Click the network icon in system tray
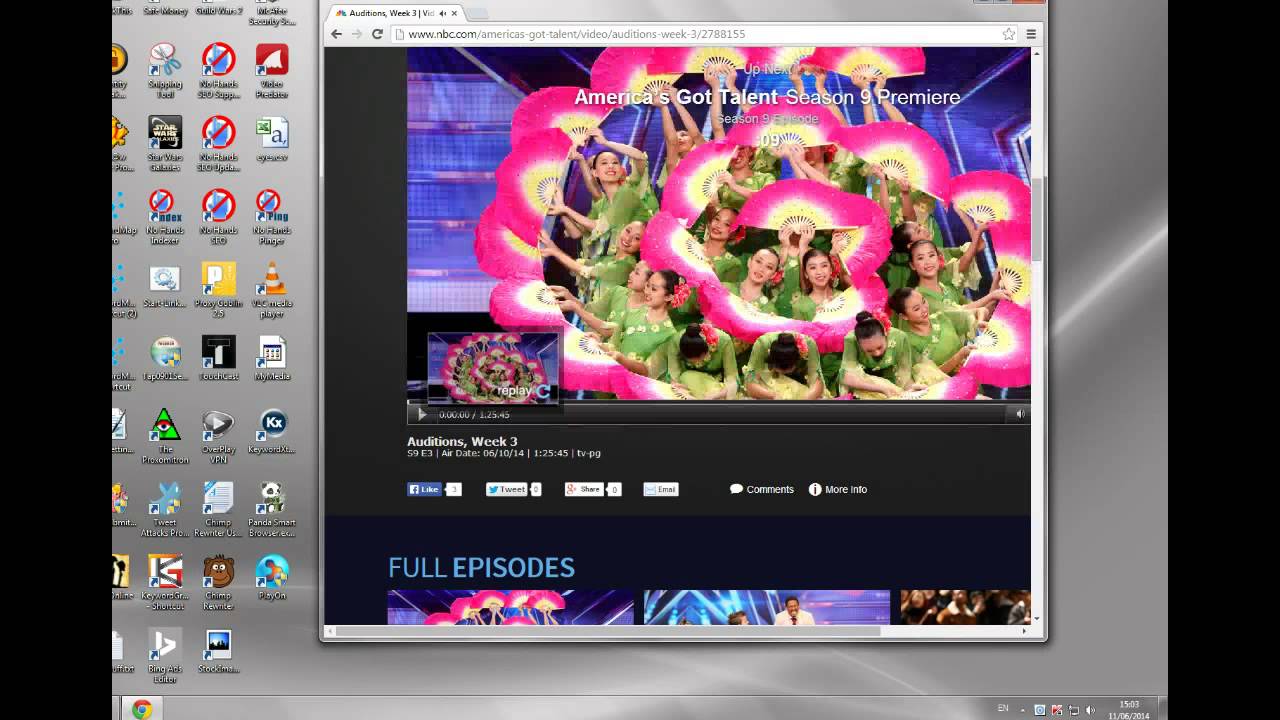Screen dimensions: 1280x720 tap(1073, 710)
